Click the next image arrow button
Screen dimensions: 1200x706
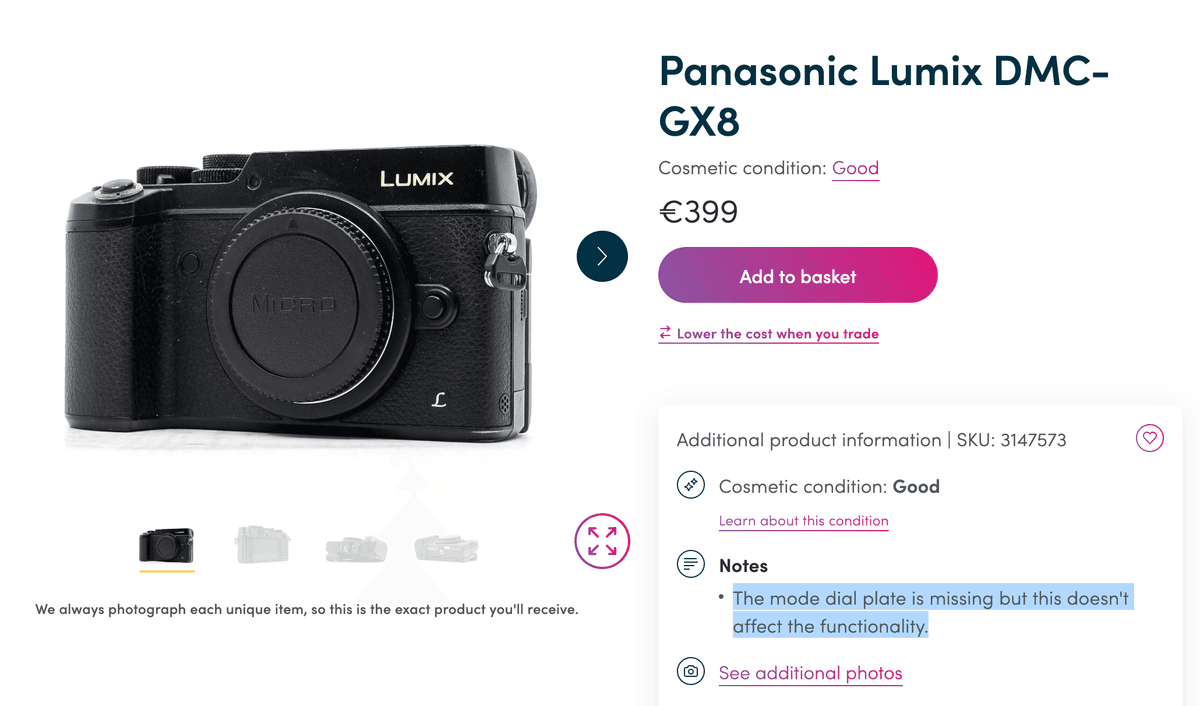click(x=602, y=256)
